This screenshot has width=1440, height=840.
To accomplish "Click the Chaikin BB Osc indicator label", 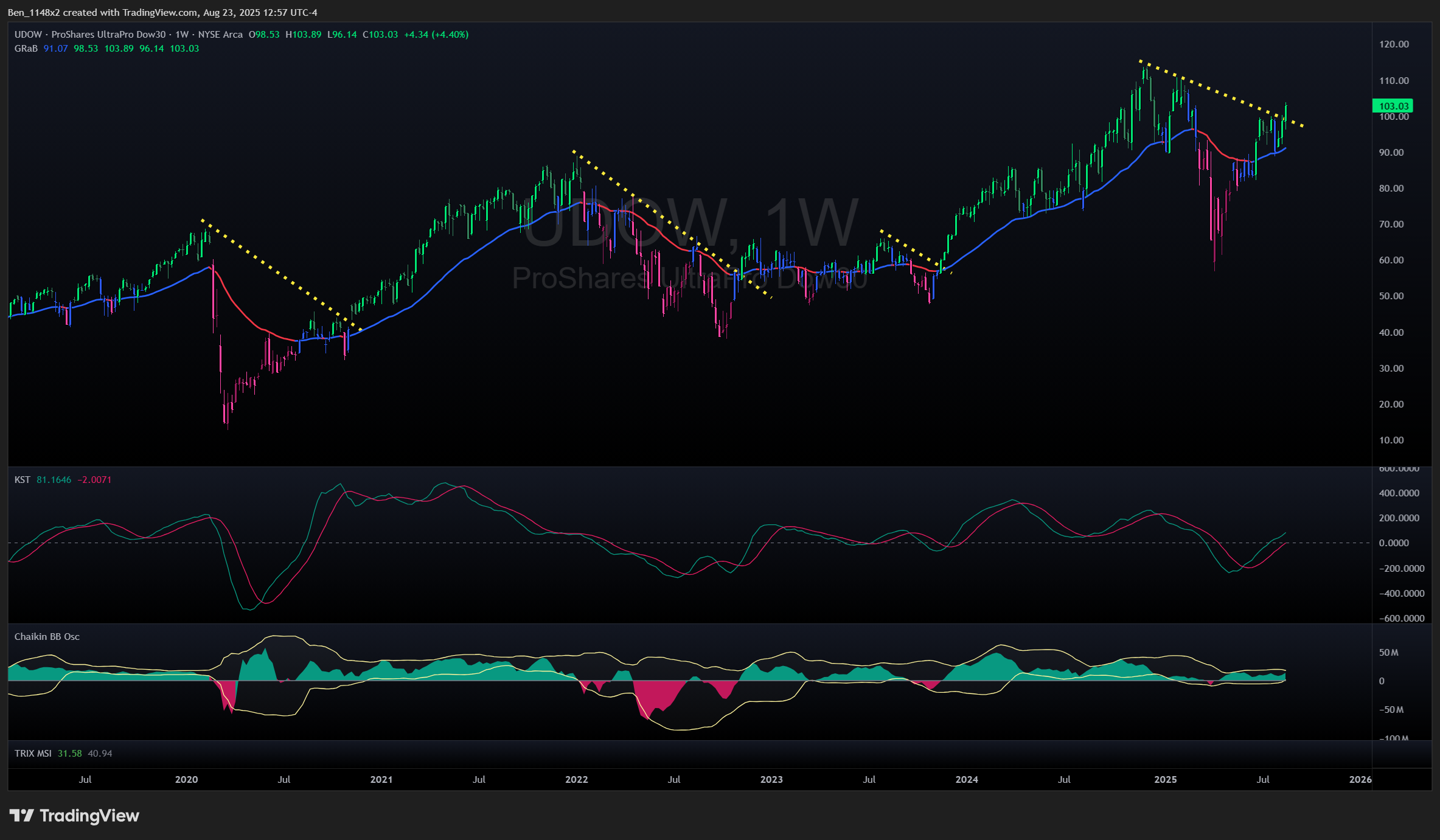I will (x=47, y=637).
